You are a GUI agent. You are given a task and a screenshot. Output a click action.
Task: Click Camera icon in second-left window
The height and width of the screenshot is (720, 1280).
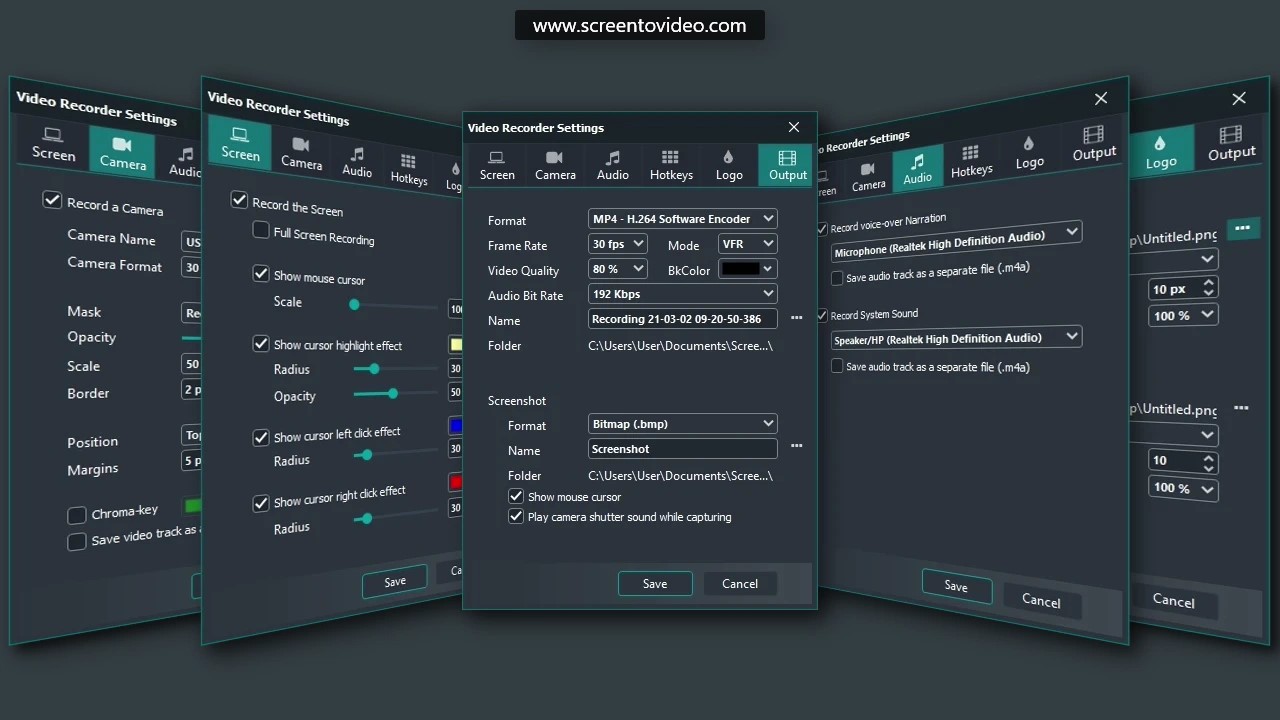point(300,144)
